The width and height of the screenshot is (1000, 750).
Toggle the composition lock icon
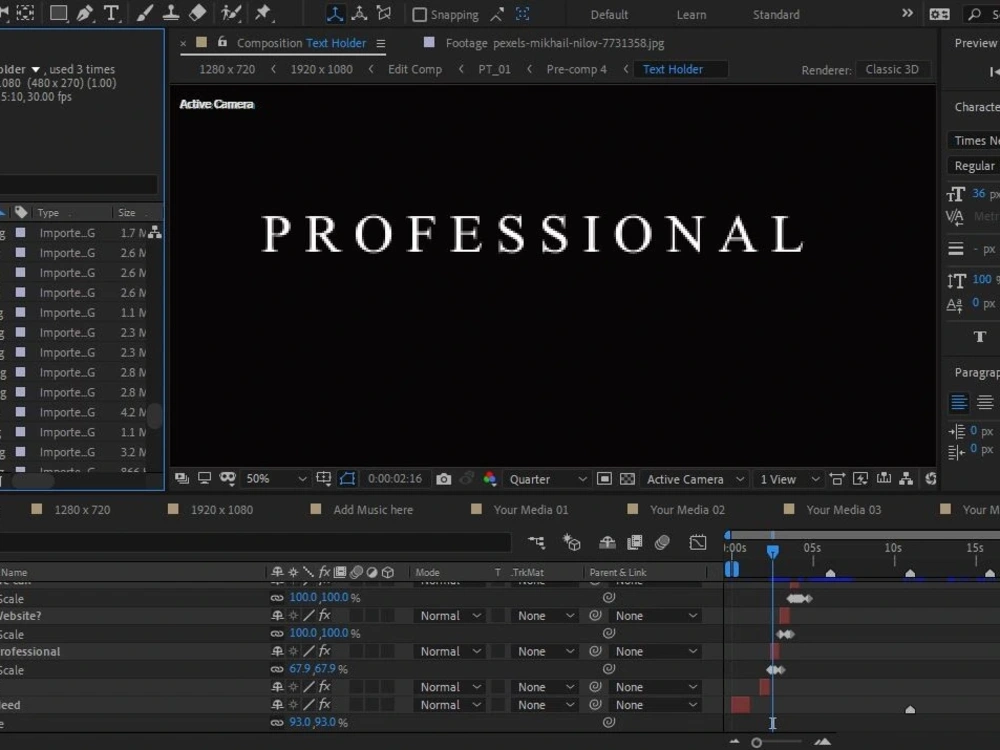(x=222, y=42)
